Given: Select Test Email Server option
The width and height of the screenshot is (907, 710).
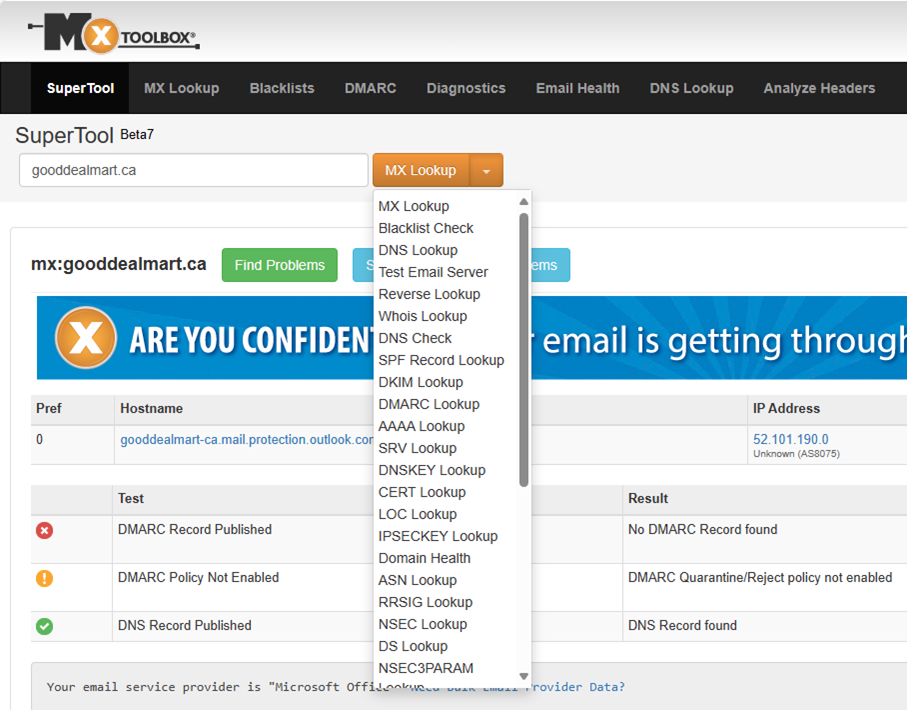Looking at the screenshot, I should 433,273.
